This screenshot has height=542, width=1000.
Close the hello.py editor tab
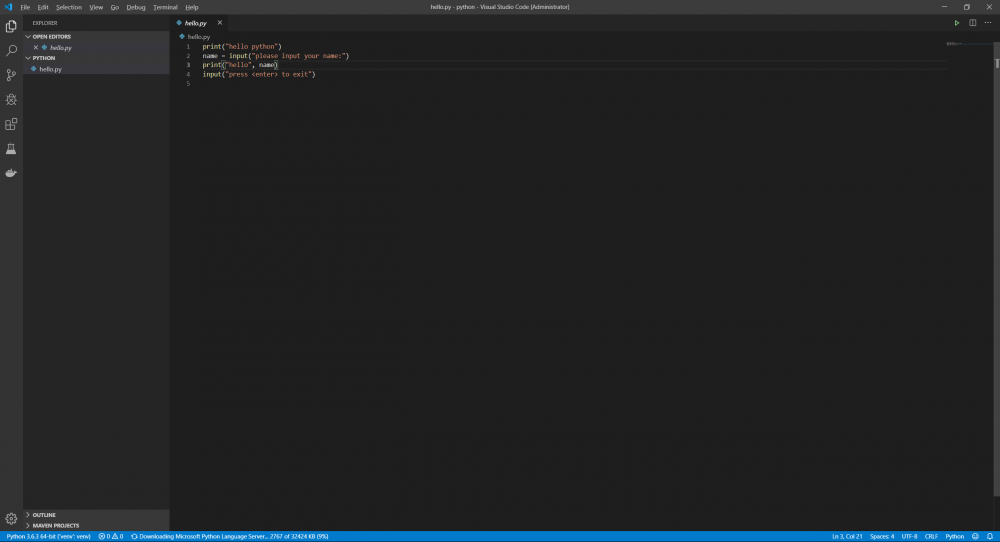click(219, 23)
